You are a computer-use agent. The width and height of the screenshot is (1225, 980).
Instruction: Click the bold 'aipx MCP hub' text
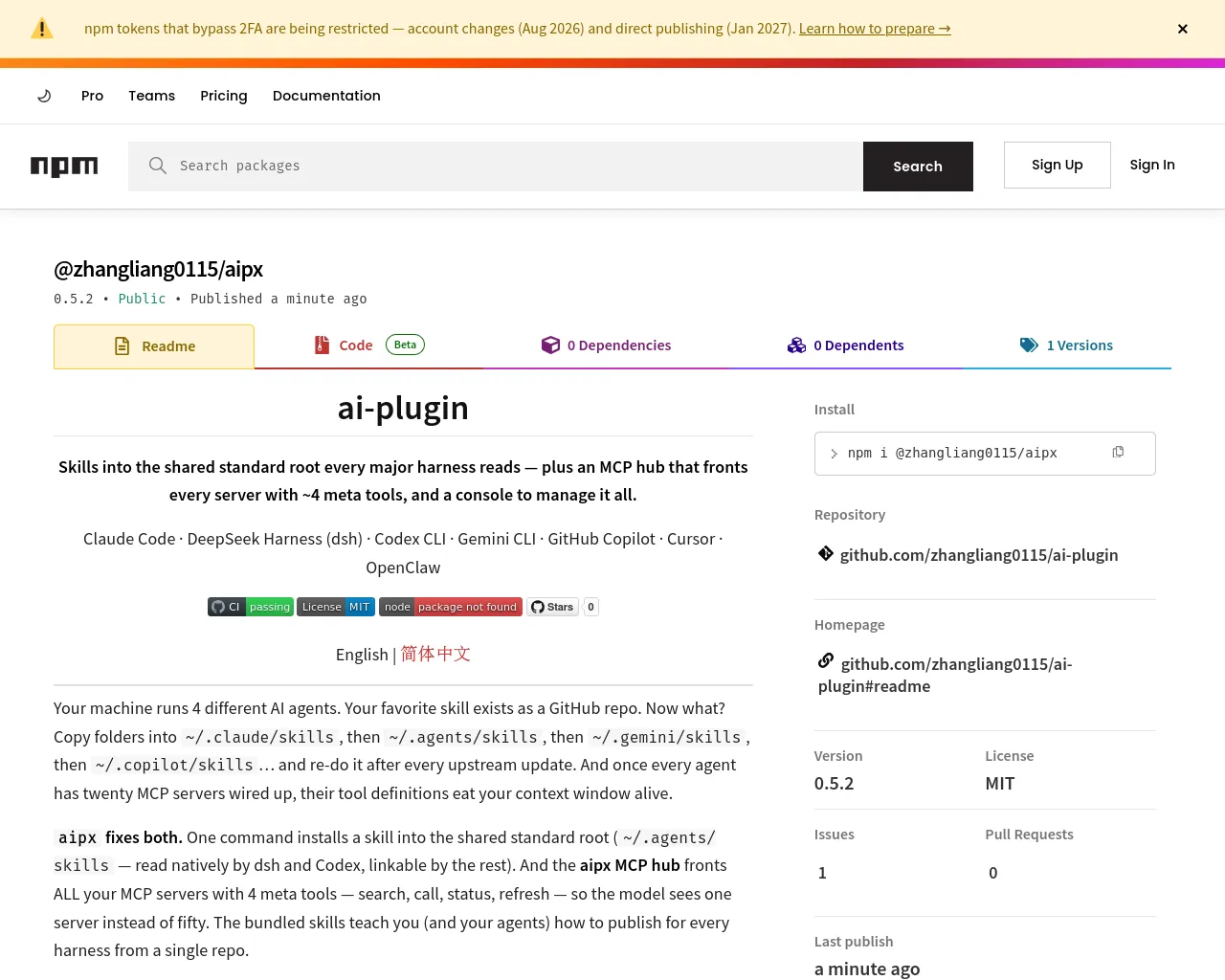tap(630, 865)
